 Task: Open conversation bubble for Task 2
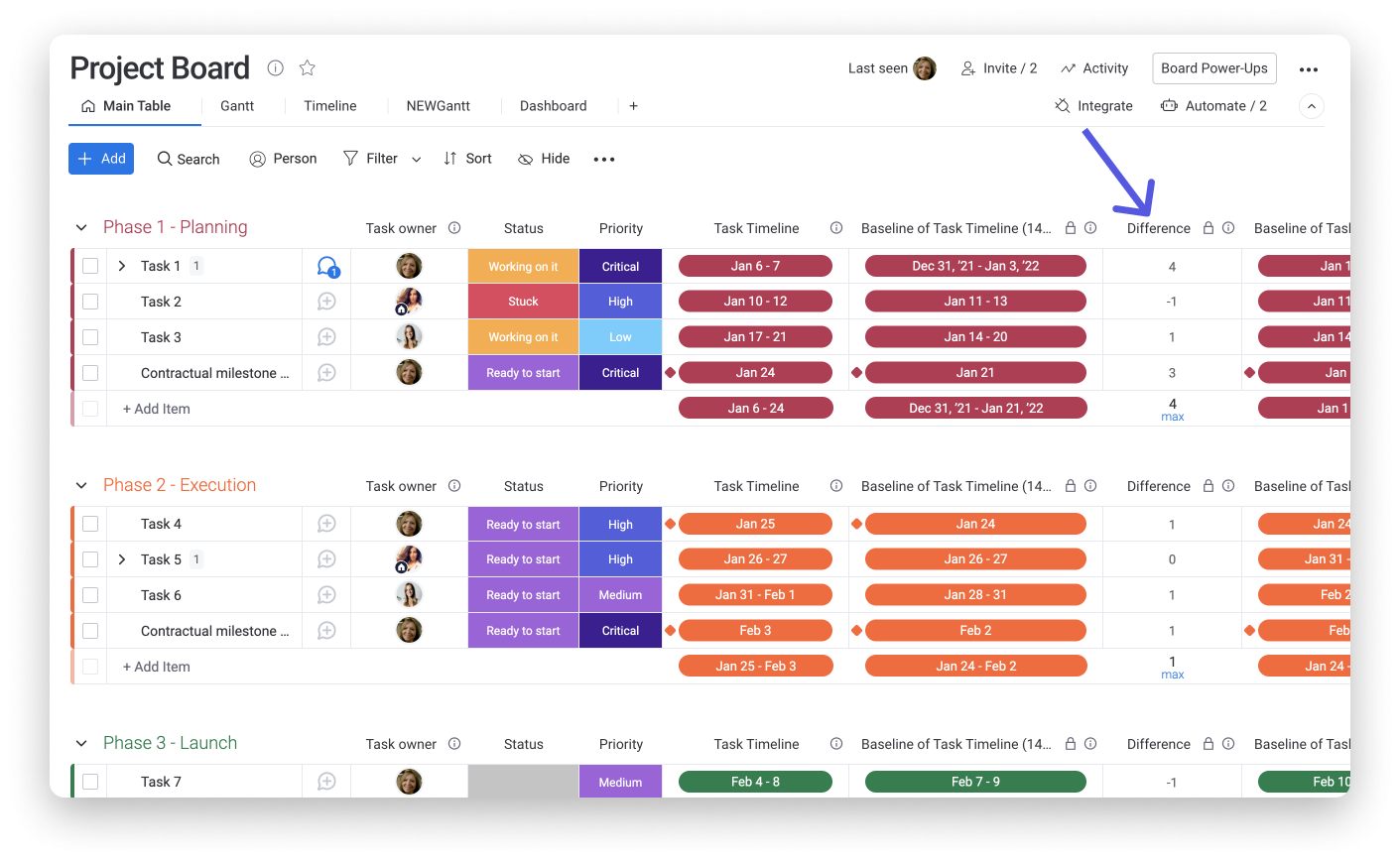tap(326, 301)
